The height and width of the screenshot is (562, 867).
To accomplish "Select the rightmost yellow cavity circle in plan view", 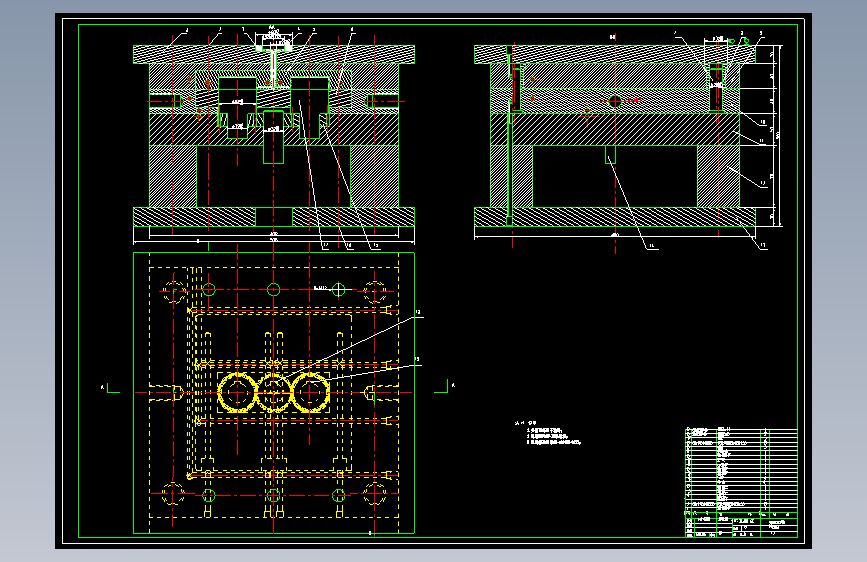I will click(310, 392).
